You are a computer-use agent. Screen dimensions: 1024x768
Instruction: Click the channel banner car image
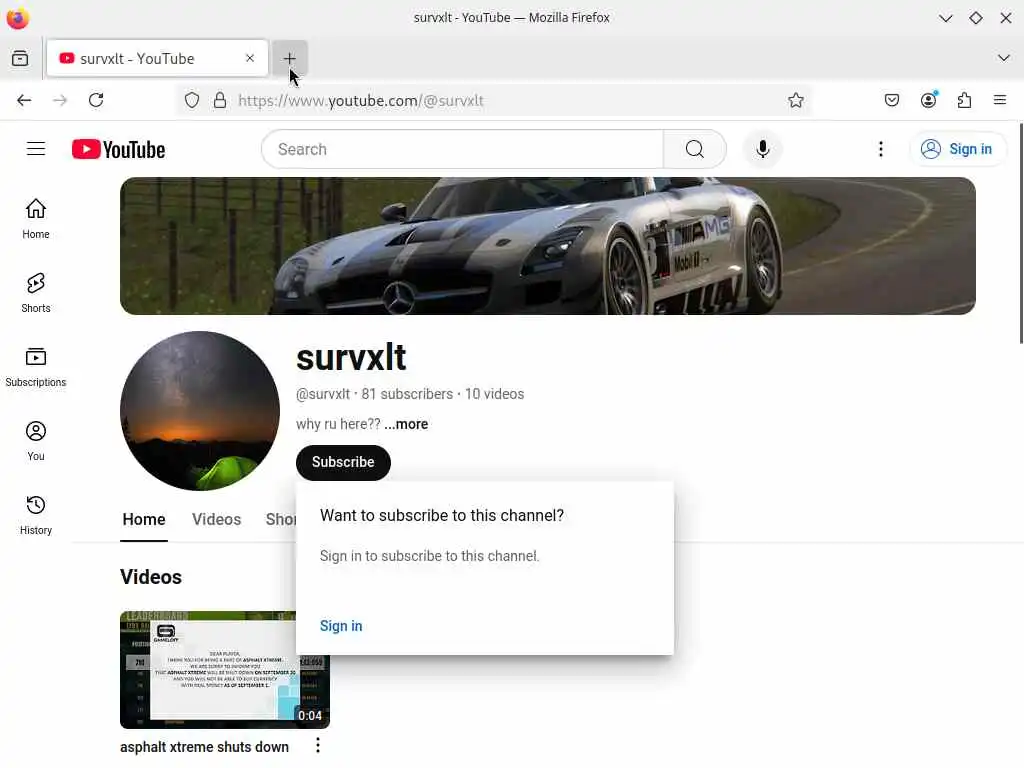point(547,246)
